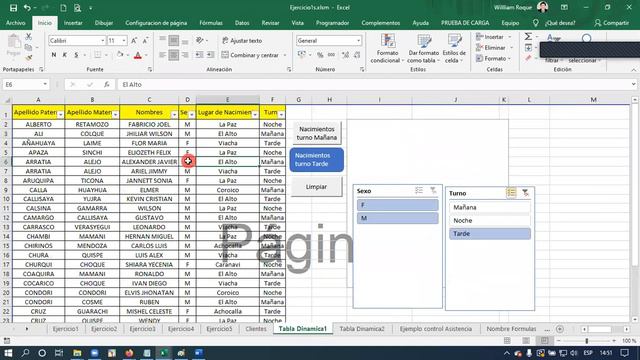The width and height of the screenshot is (640, 360).
Task: Open the text orientation tool
Action: click(200, 40)
